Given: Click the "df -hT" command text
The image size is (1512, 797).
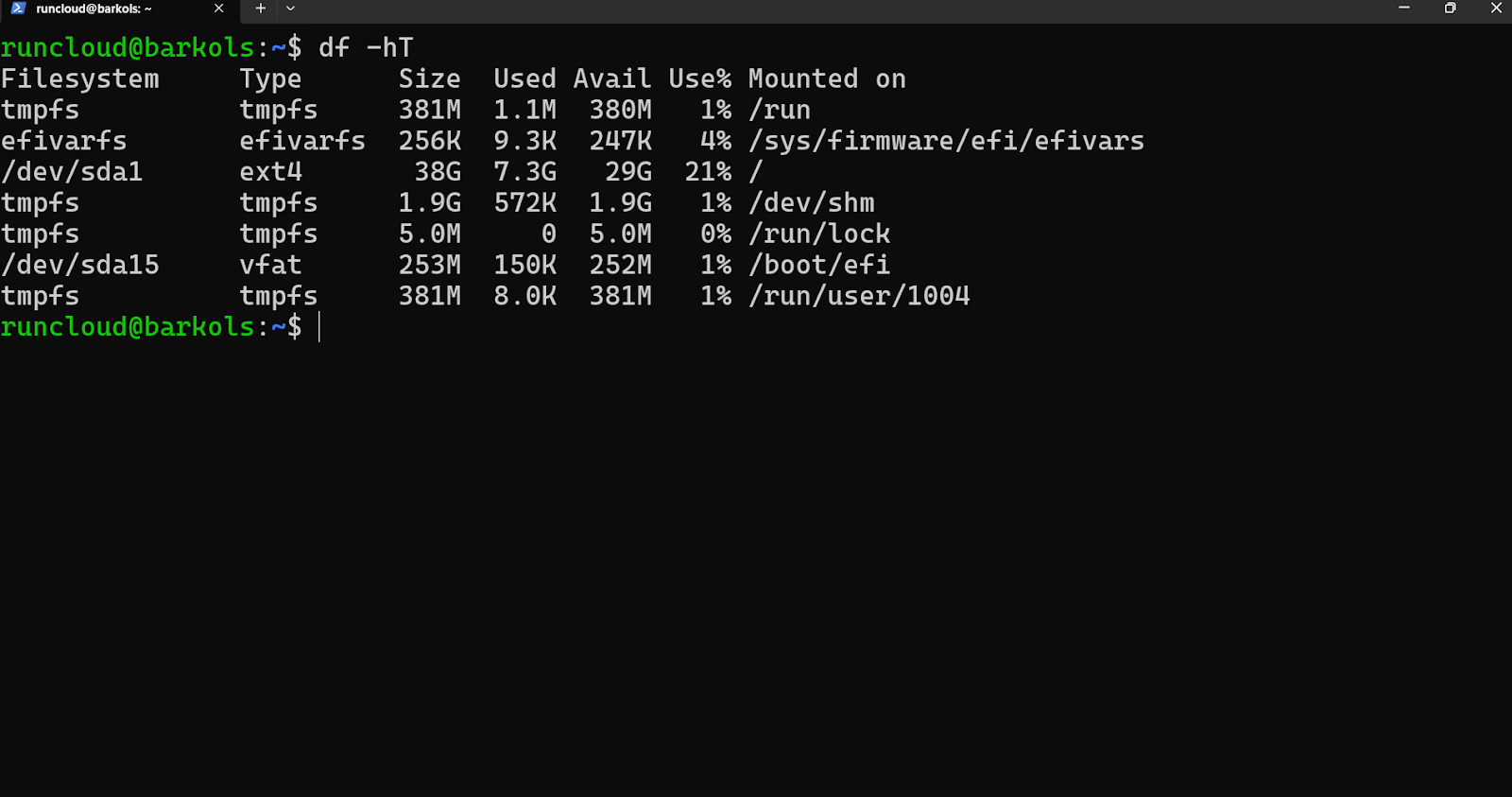Looking at the screenshot, I should 366,48.
